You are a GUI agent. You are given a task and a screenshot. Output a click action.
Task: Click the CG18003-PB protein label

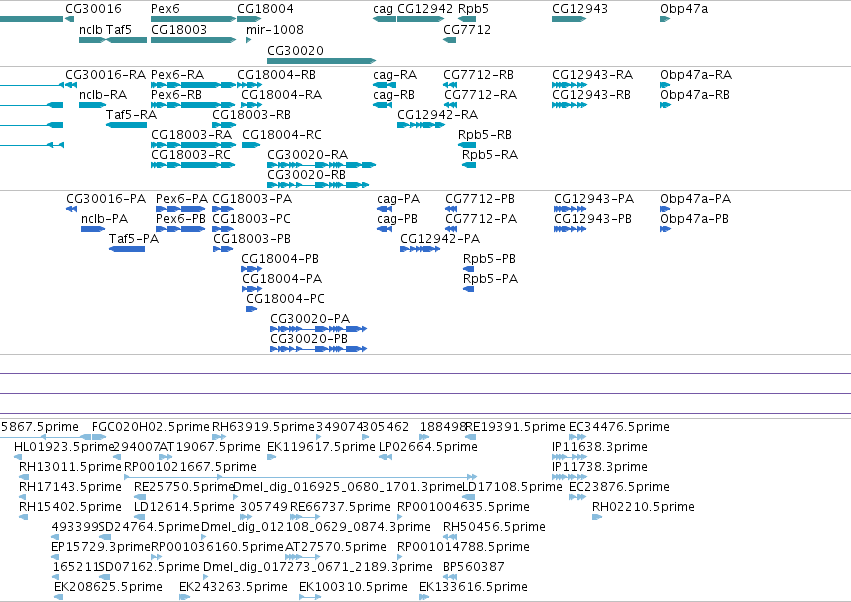point(252,239)
